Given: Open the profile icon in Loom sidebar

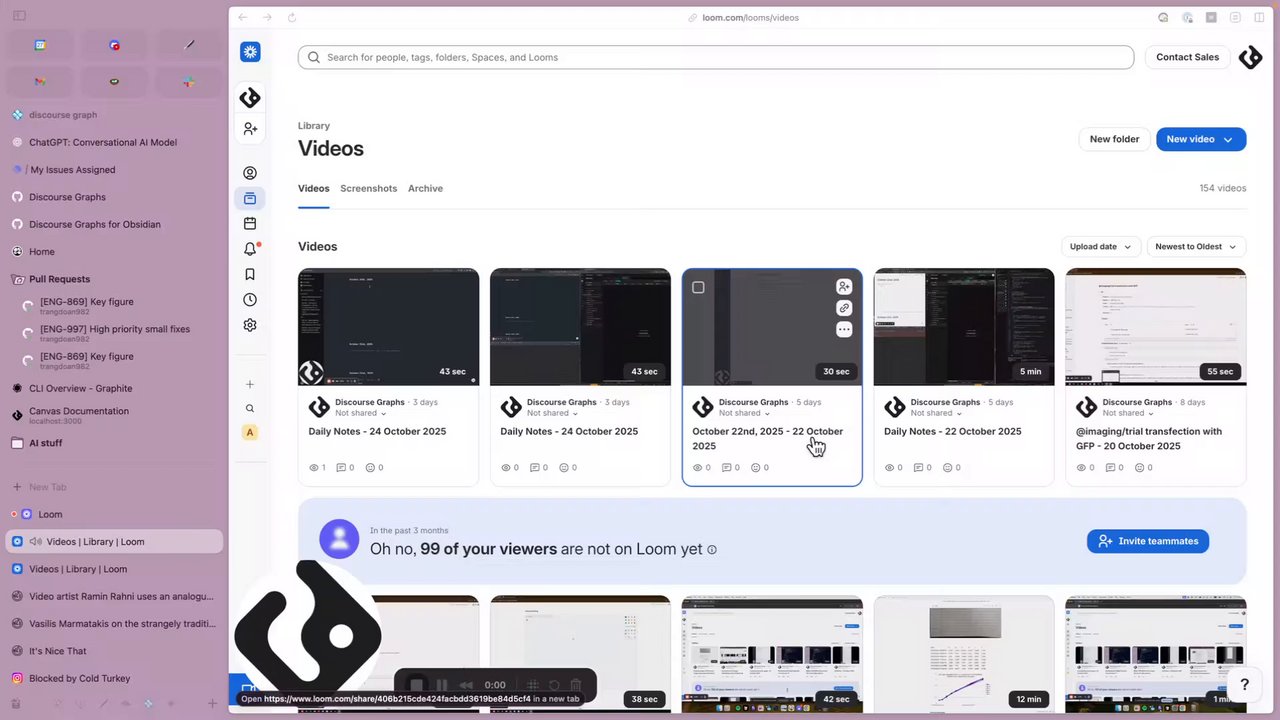Looking at the screenshot, I should tap(250, 173).
